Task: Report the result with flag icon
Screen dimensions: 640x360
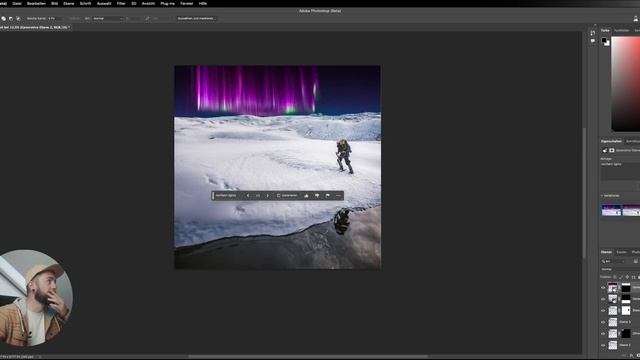Action: [x=328, y=196]
